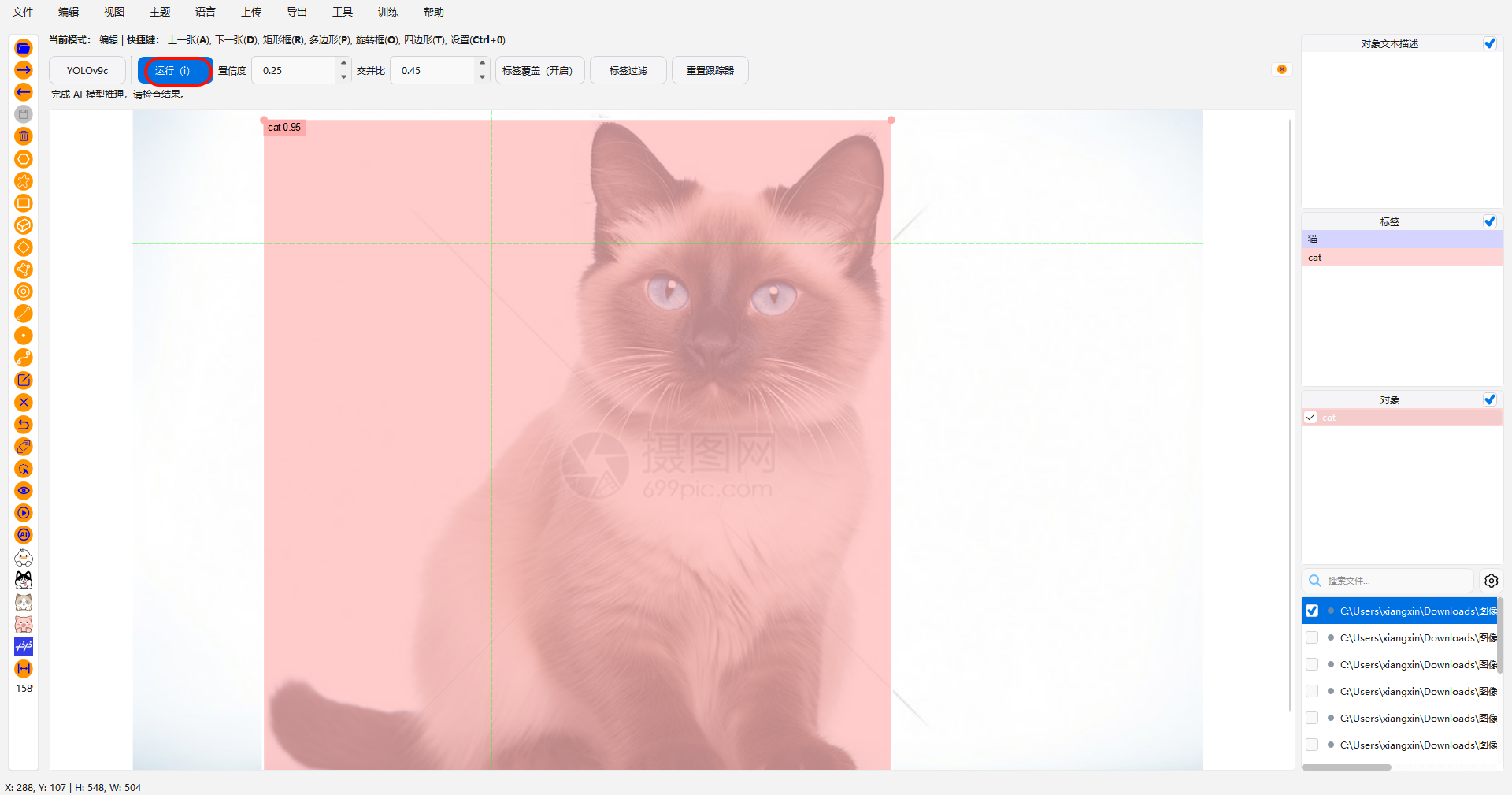Click the black-and-white dog icon
The height and width of the screenshot is (795, 1512).
point(24,580)
